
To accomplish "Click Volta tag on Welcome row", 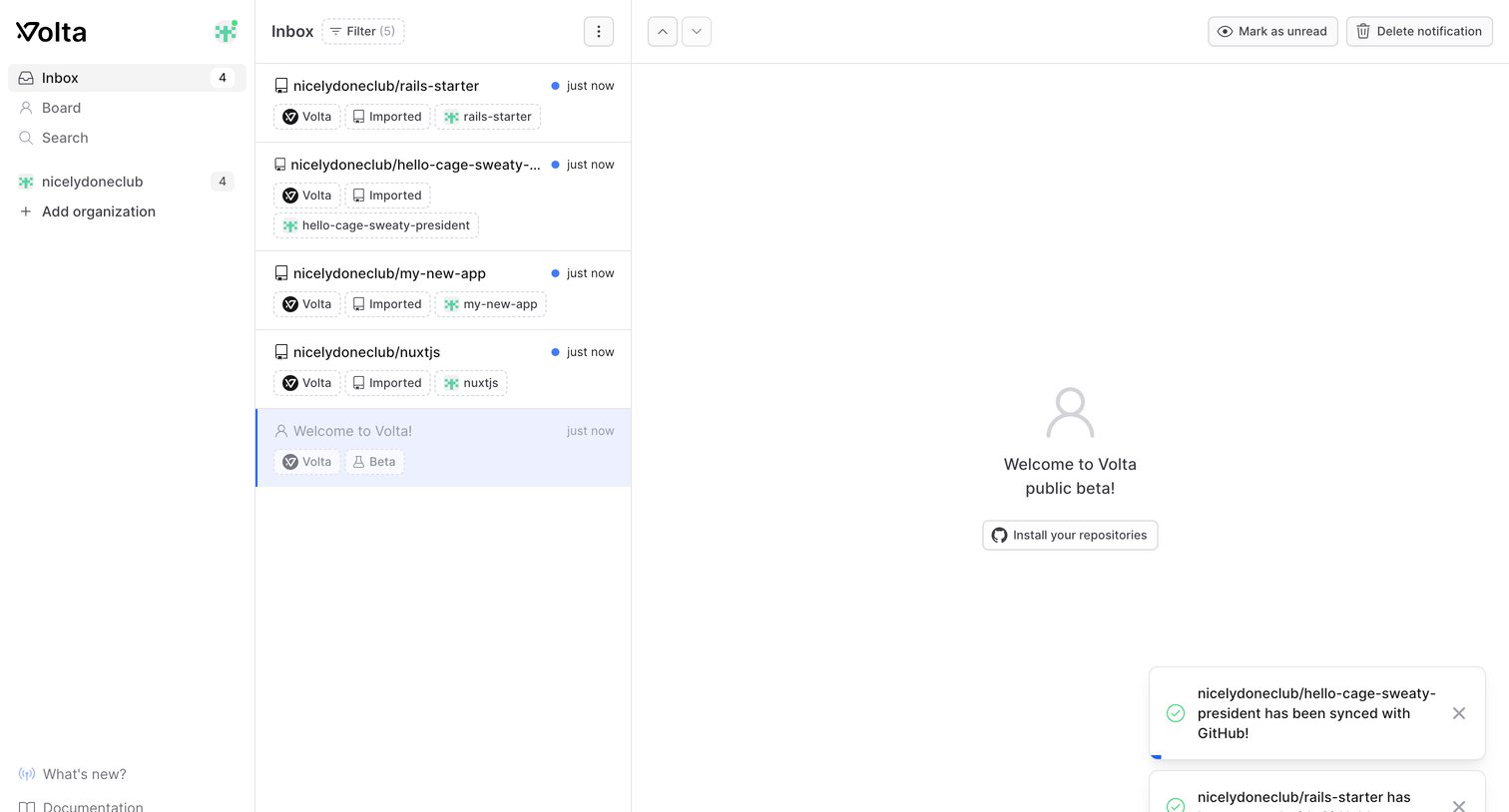I will pyautogui.click(x=307, y=462).
